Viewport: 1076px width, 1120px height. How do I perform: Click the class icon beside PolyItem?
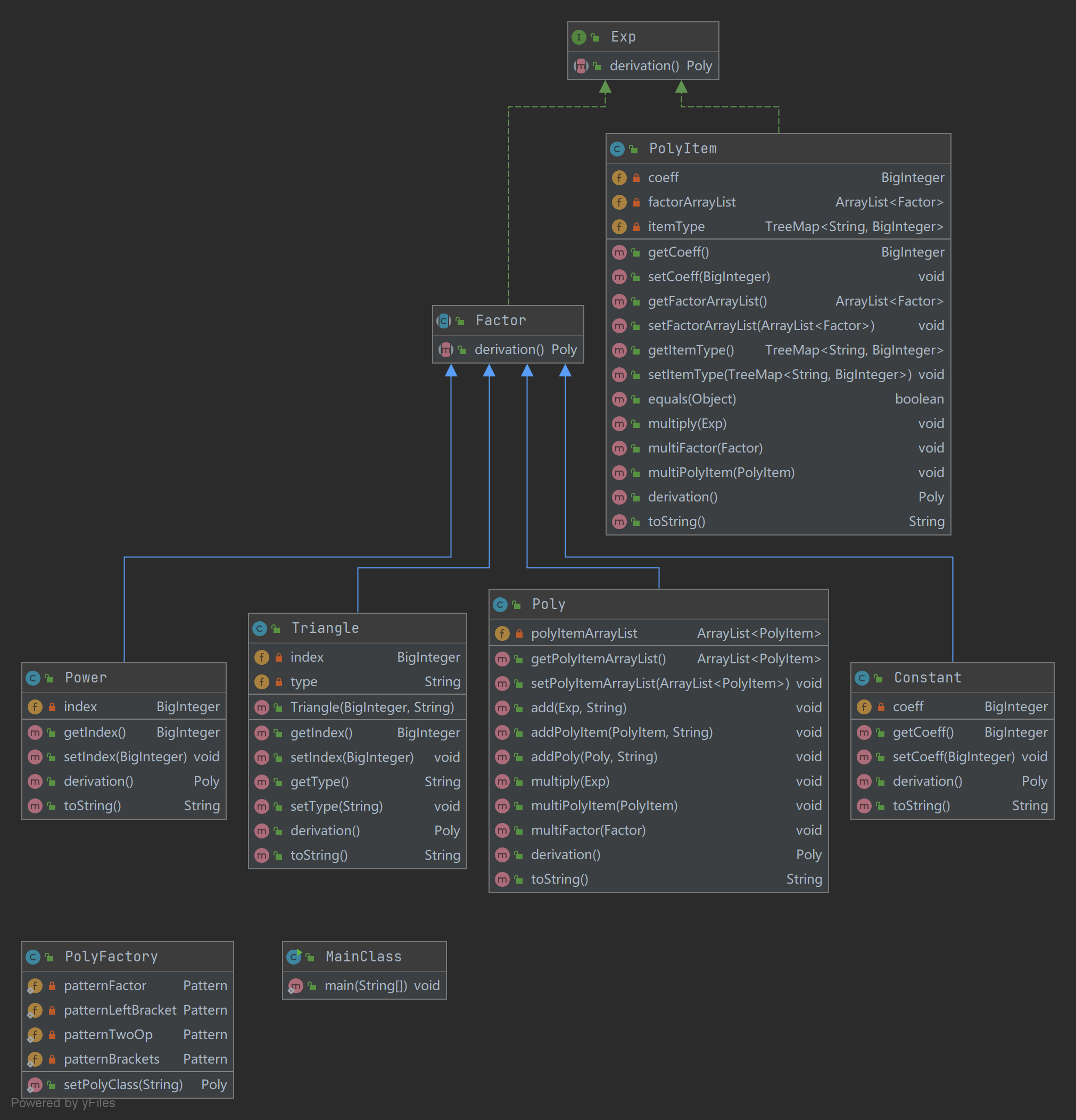tap(617, 149)
